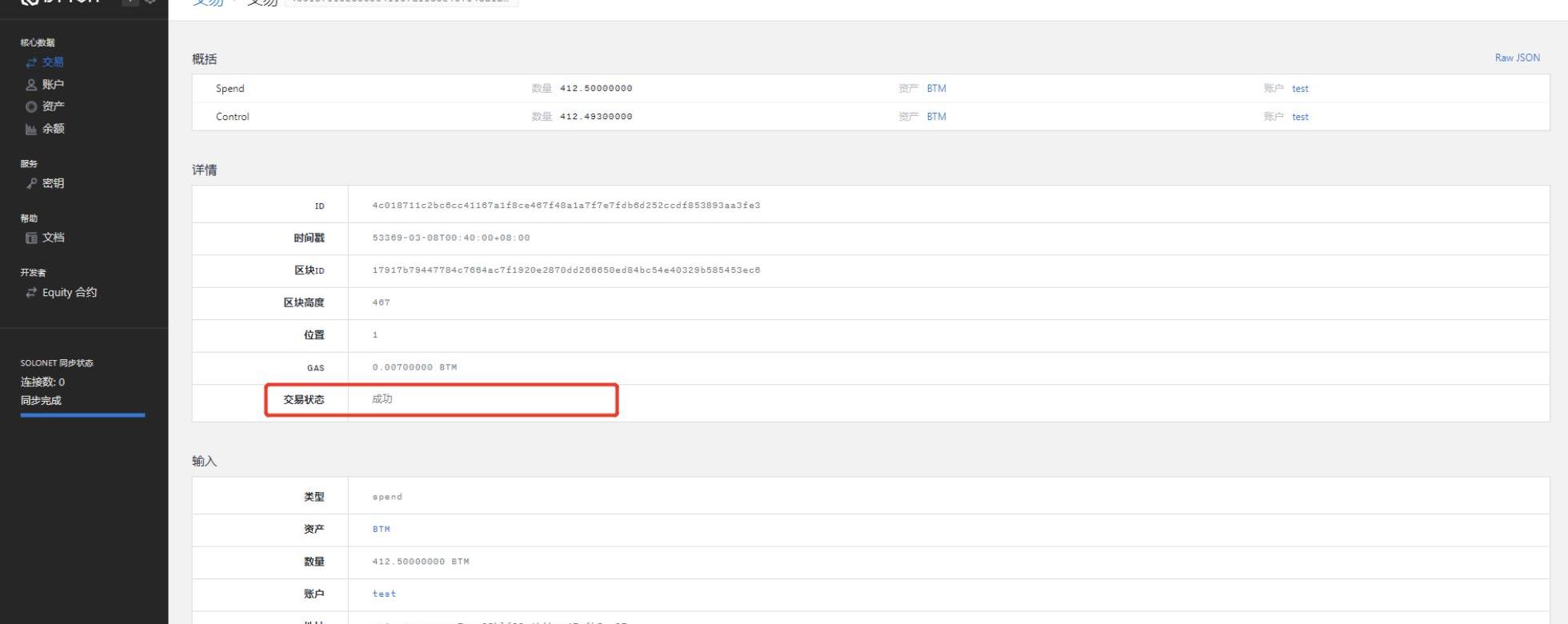
Task: Open test account link in Control row
Action: point(1300,117)
